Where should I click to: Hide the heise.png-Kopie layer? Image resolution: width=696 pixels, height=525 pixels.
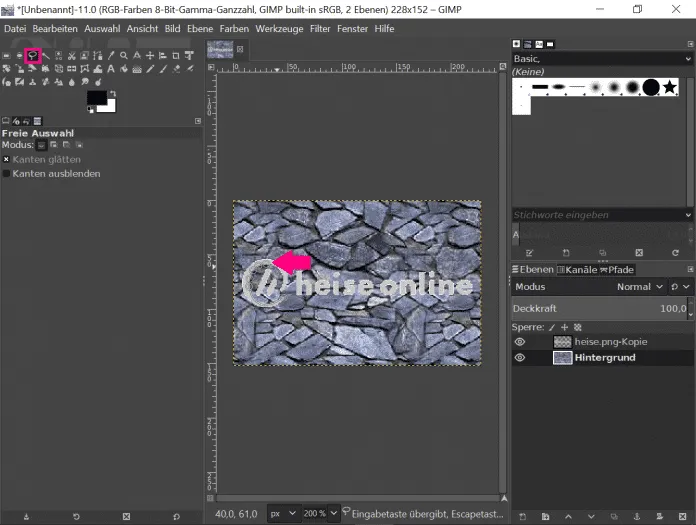[x=520, y=342]
